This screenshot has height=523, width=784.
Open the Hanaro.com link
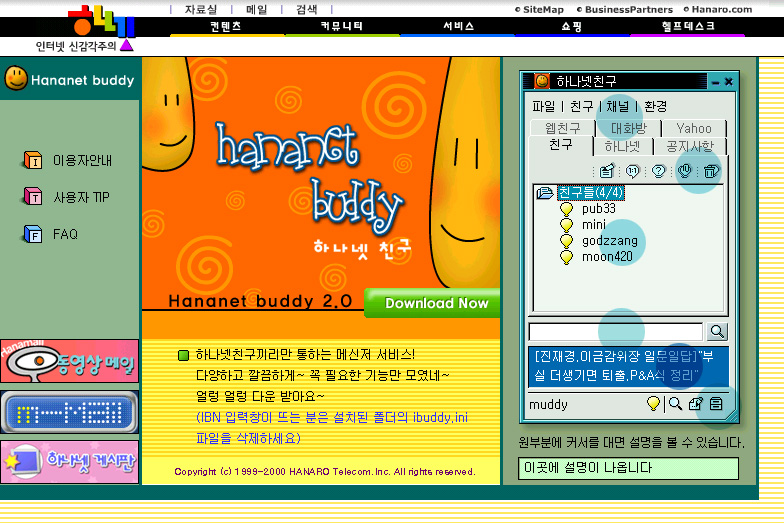[722, 10]
